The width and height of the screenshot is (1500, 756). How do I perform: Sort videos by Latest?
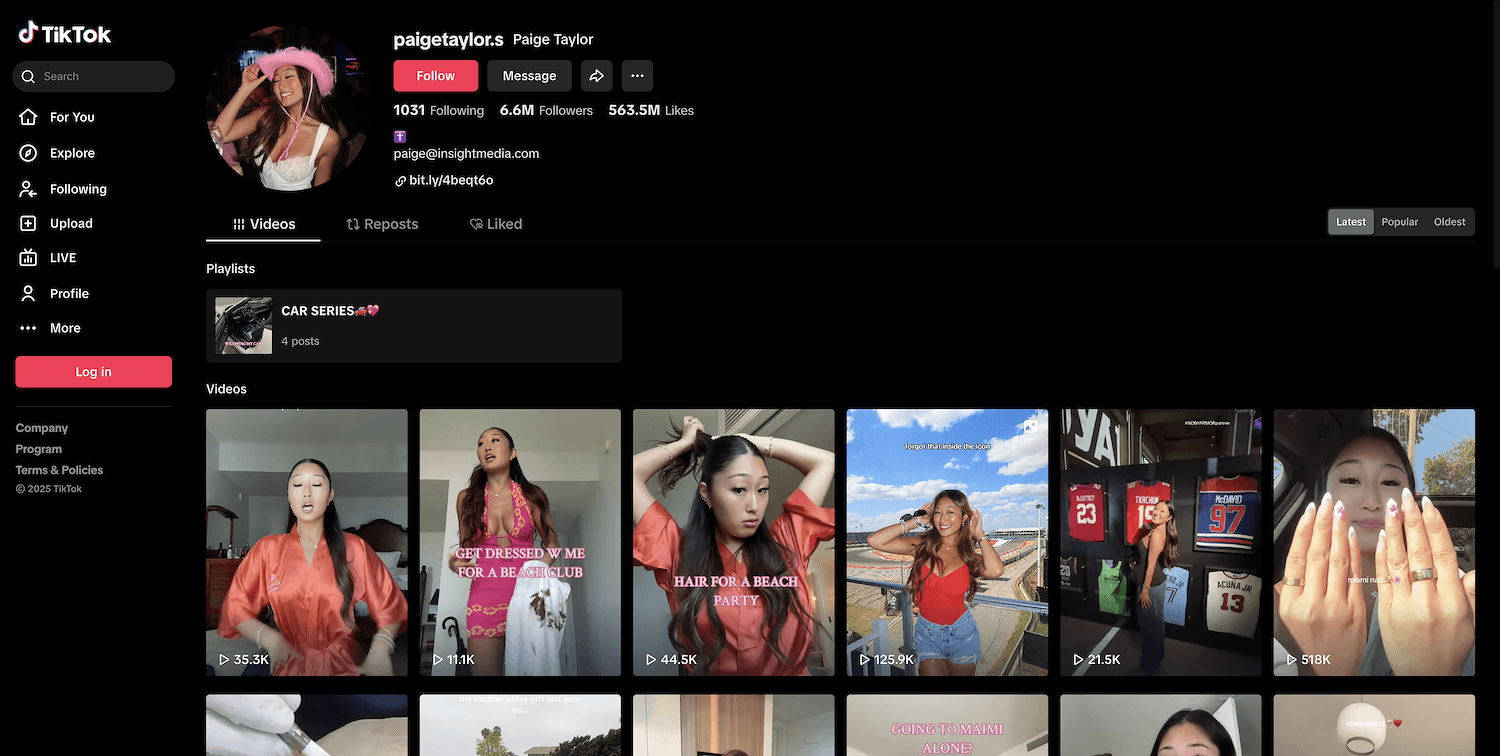coord(1350,222)
